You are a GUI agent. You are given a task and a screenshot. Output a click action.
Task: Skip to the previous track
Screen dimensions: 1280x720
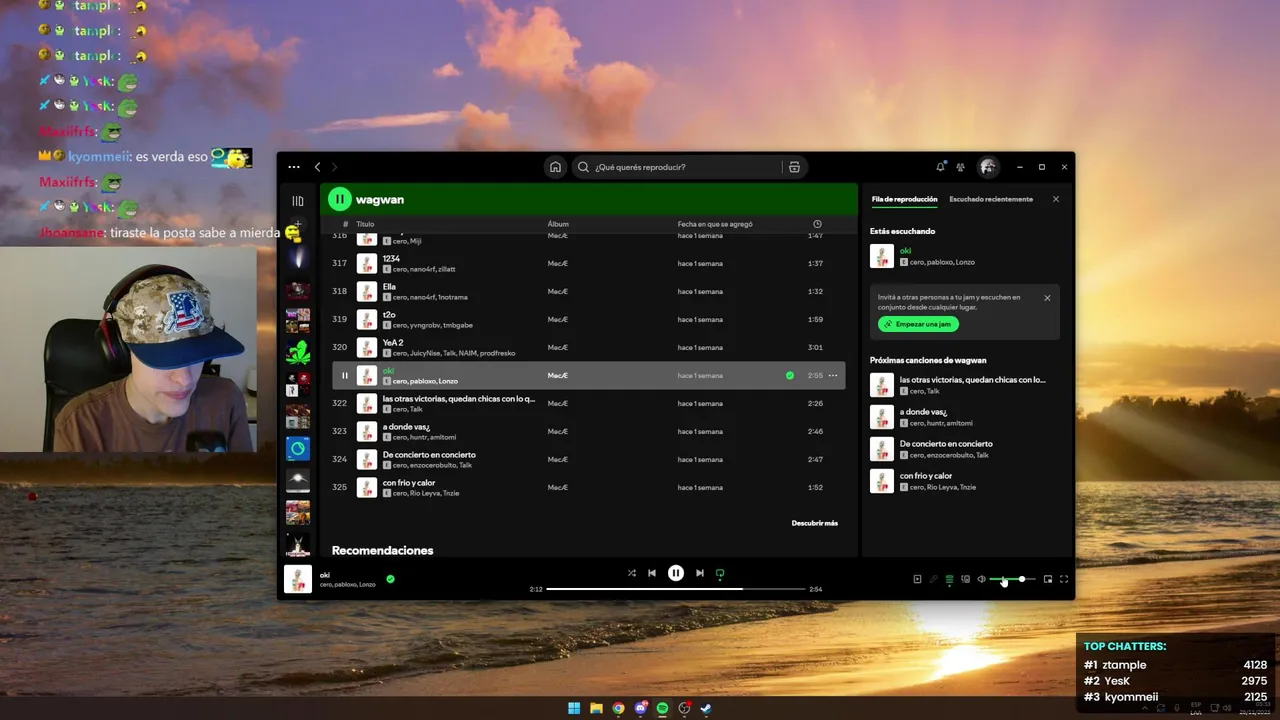coord(652,573)
